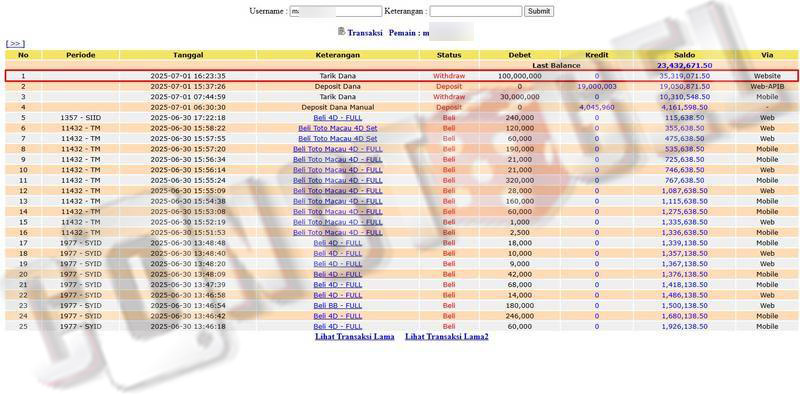Image resolution: width=800 pixels, height=394 pixels.
Task: Click the Tanggal column header
Action: [x=188, y=55]
